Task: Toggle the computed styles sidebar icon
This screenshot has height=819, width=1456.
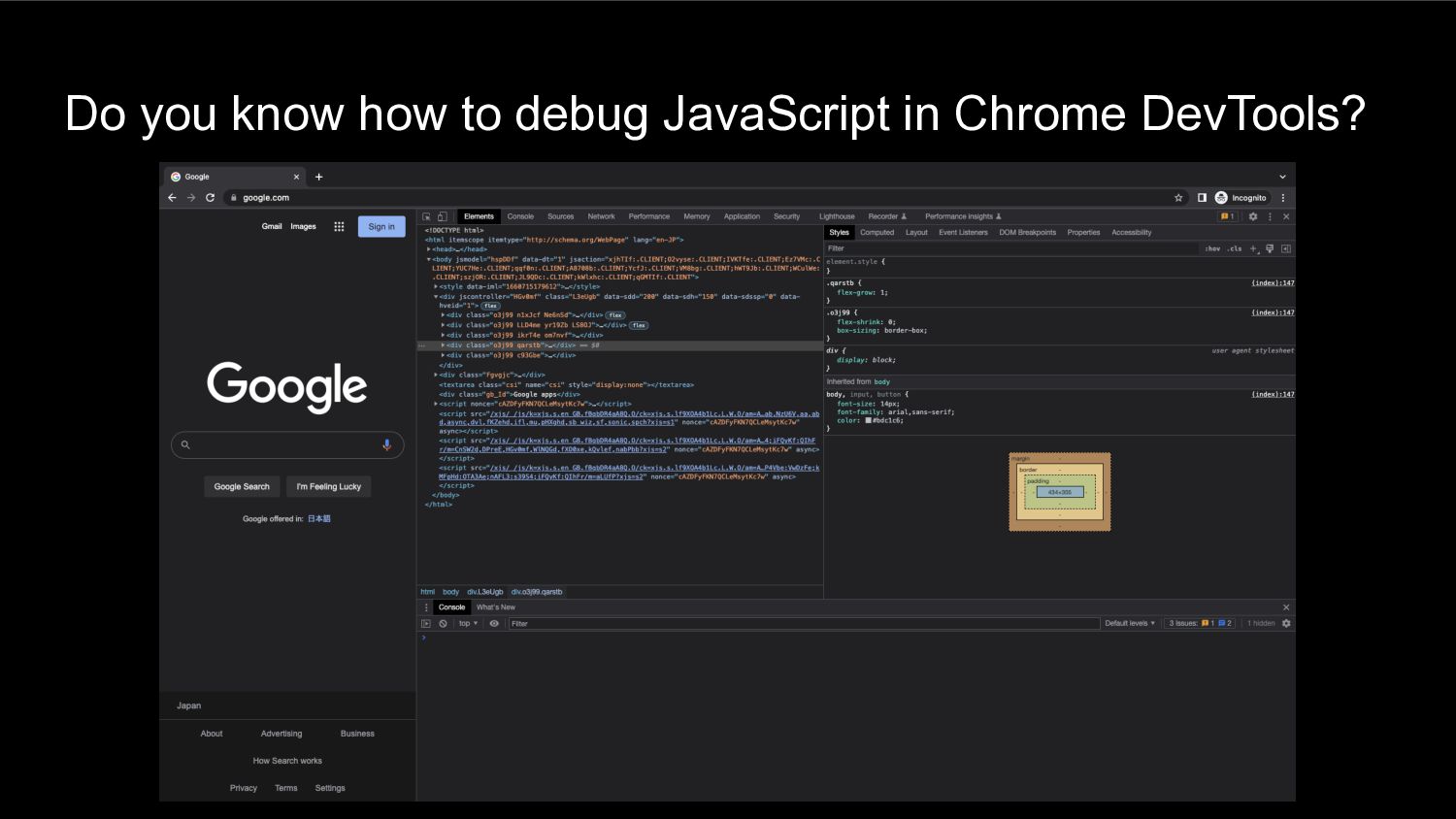Action: point(1286,248)
